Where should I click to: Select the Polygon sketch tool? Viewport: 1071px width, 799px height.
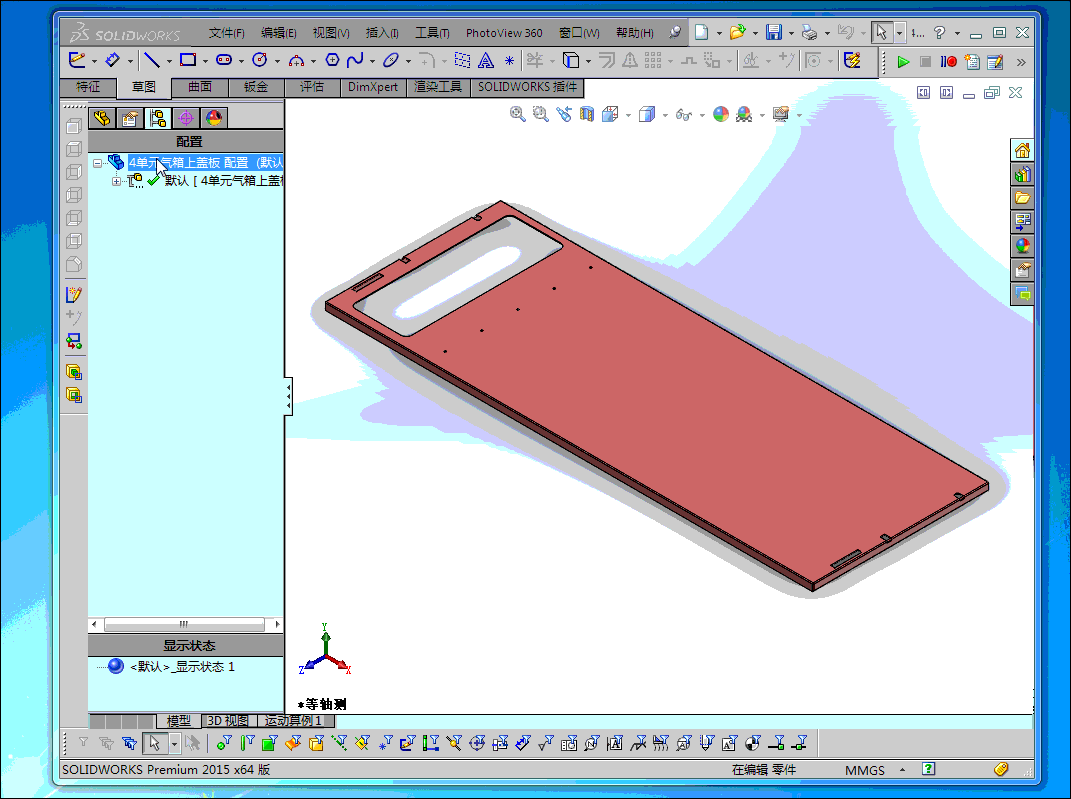(332, 61)
